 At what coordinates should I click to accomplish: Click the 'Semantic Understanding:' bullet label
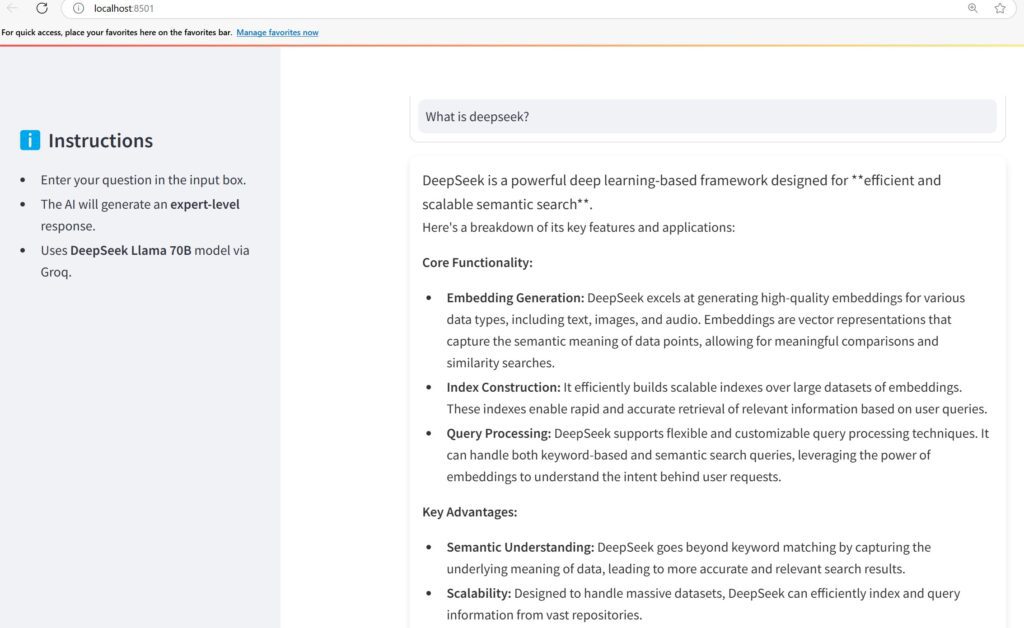coord(520,547)
